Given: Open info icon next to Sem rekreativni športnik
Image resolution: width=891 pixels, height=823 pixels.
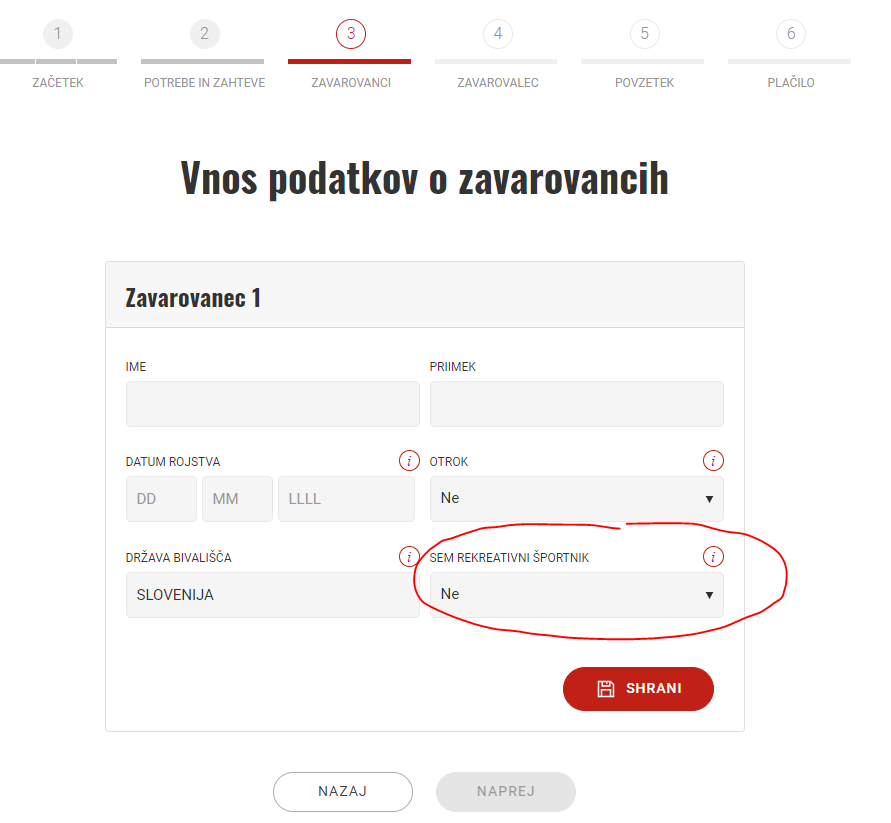Looking at the screenshot, I should coord(713,556).
